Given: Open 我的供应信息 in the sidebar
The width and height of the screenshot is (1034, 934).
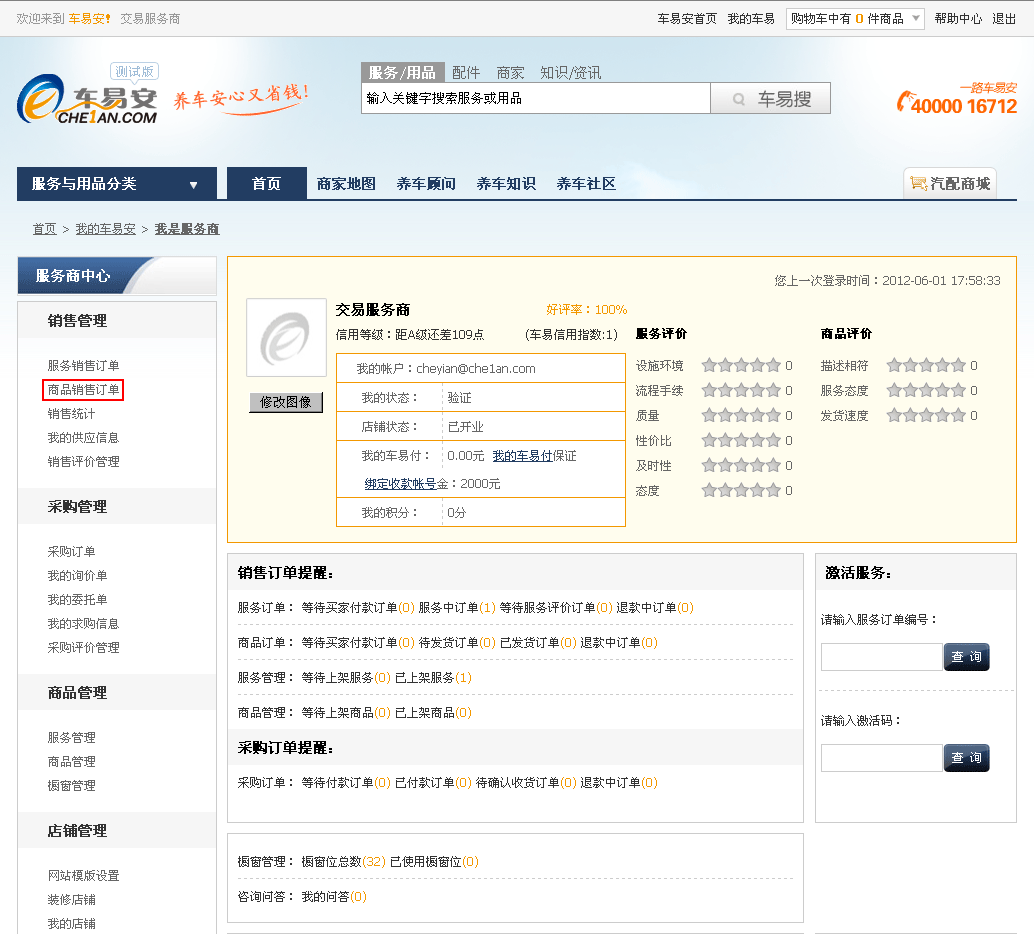Looking at the screenshot, I should point(84,437).
